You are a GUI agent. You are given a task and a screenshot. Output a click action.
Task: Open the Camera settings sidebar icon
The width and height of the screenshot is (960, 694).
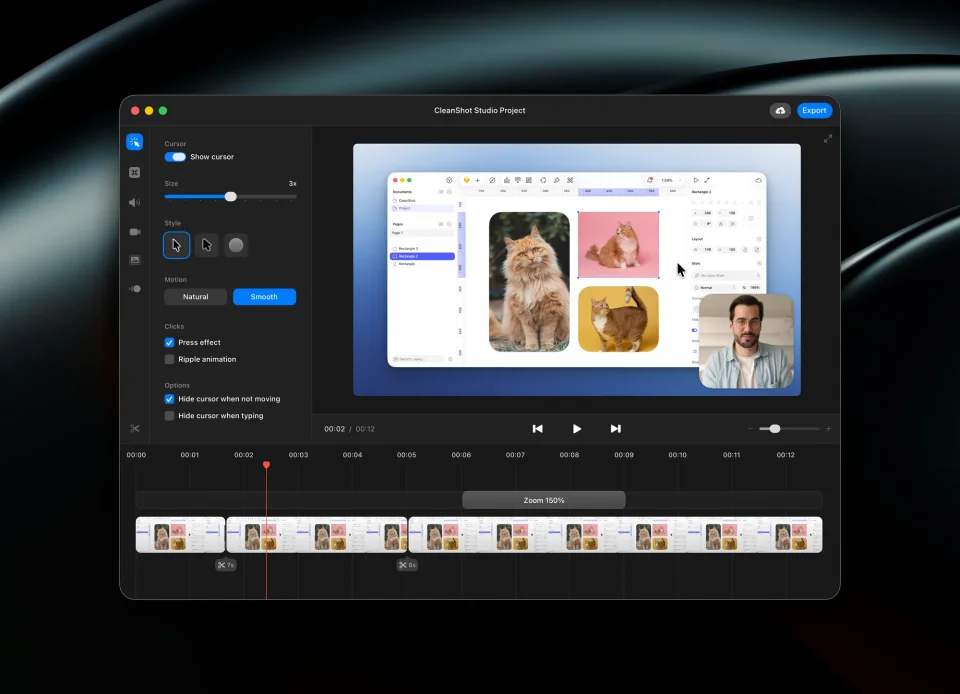point(135,232)
